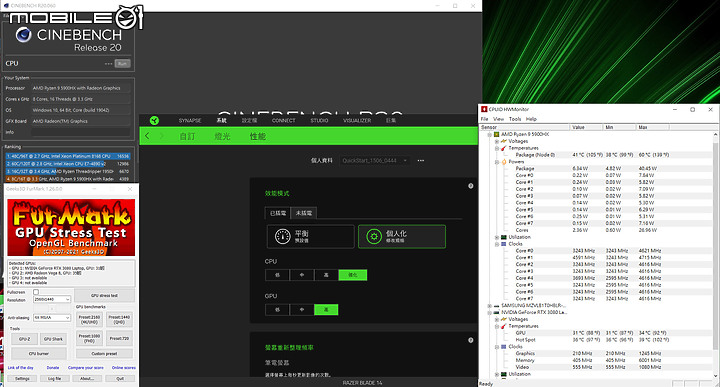
Task: Expand the CPU Voltages node in HWMonitor
Action: click(497, 141)
